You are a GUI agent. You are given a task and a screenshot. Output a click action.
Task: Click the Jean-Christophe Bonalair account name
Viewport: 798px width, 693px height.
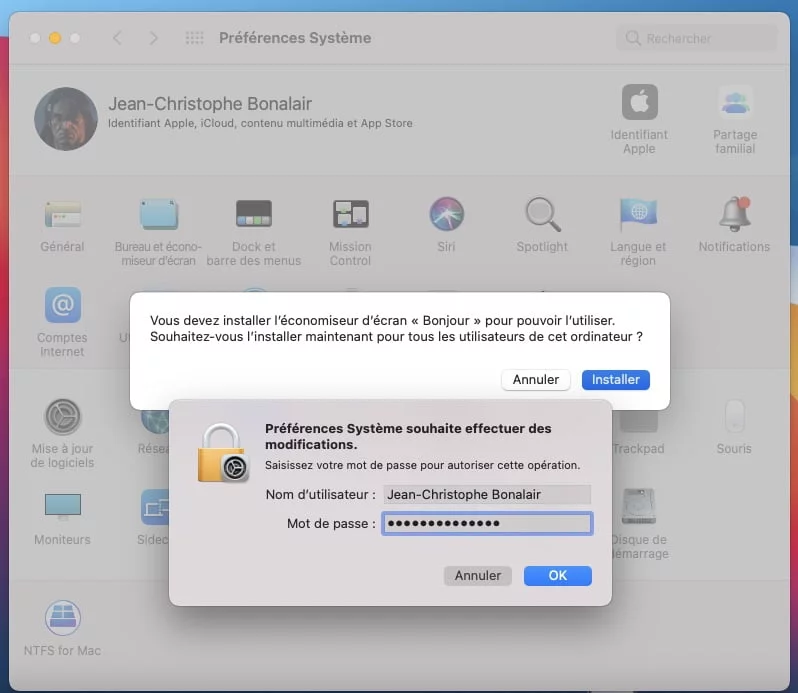pyautogui.click(x=210, y=104)
